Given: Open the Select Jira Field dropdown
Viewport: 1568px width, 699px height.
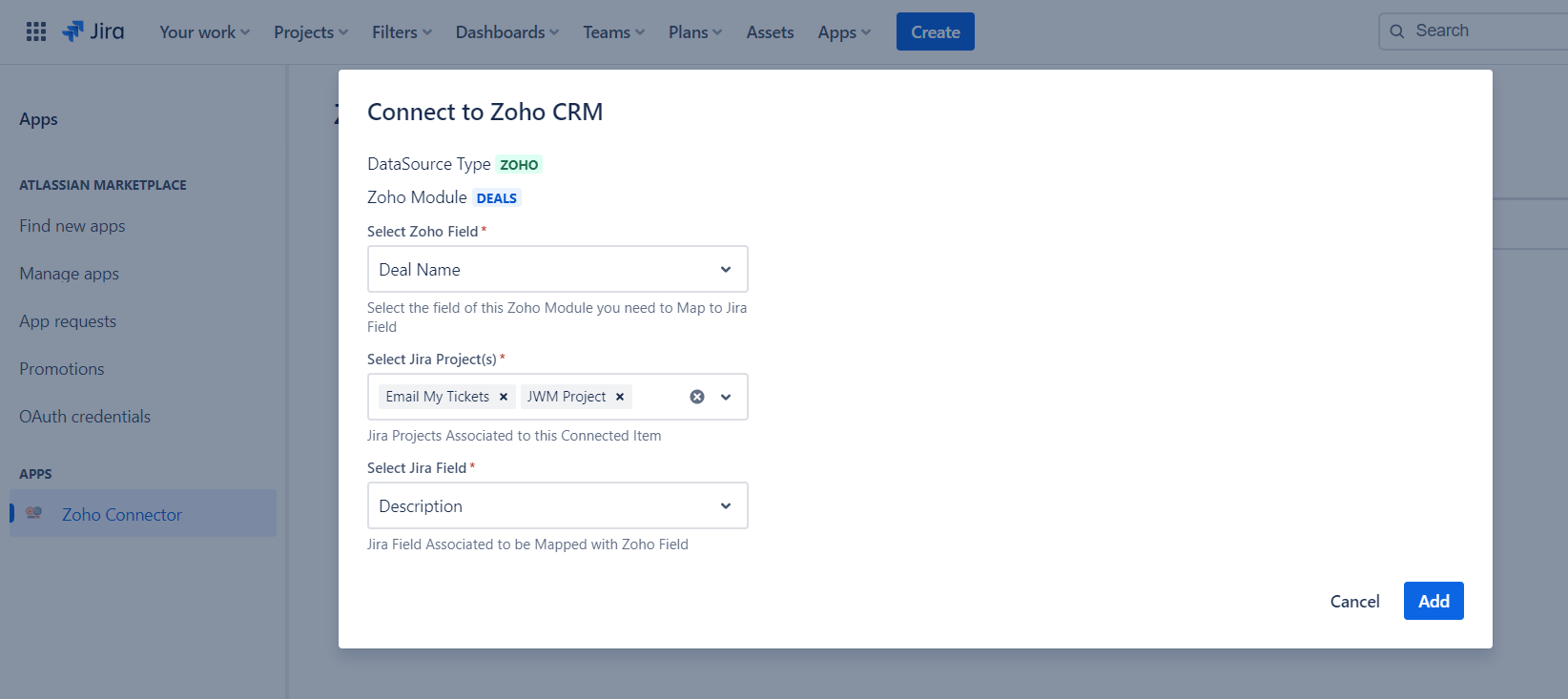Looking at the screenshot, I should (x=558, y=505).
